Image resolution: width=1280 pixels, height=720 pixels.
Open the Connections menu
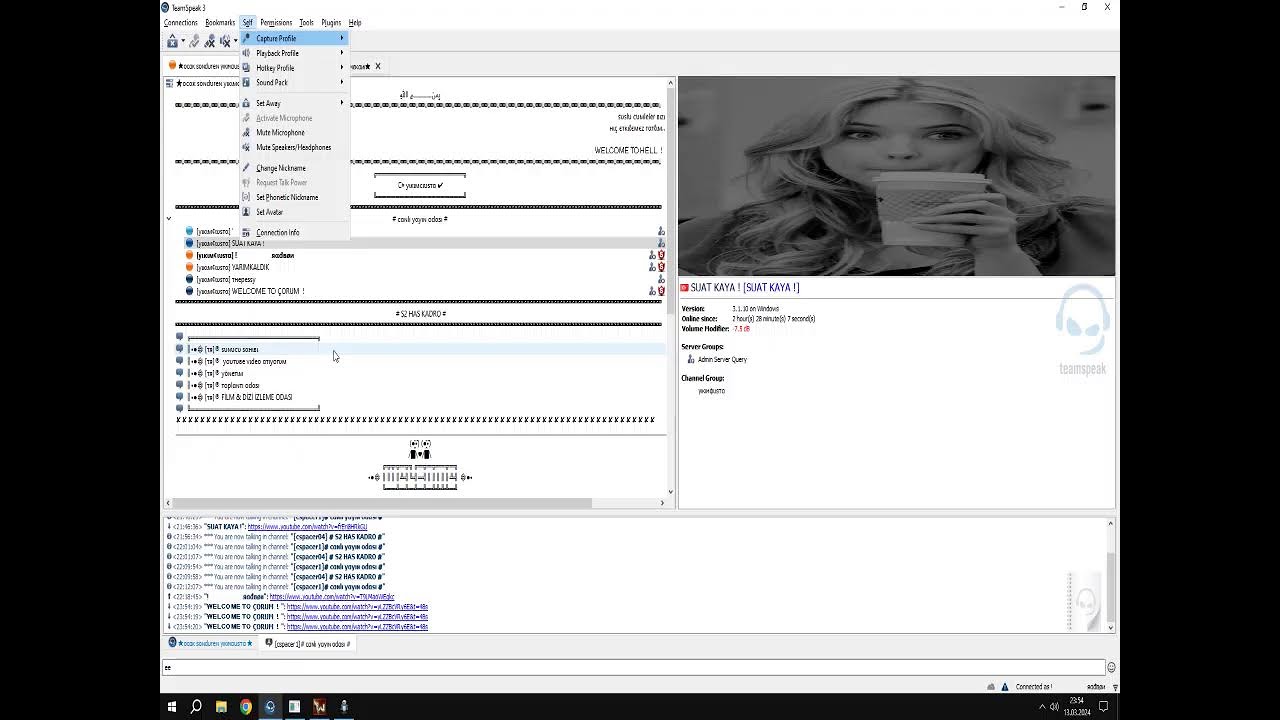click(x=181, y=22)
